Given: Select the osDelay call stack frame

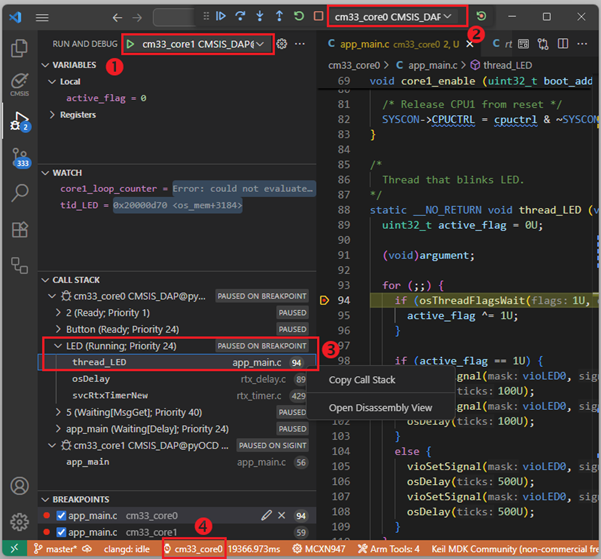Looking at the screenshot, I should point(91,379).
